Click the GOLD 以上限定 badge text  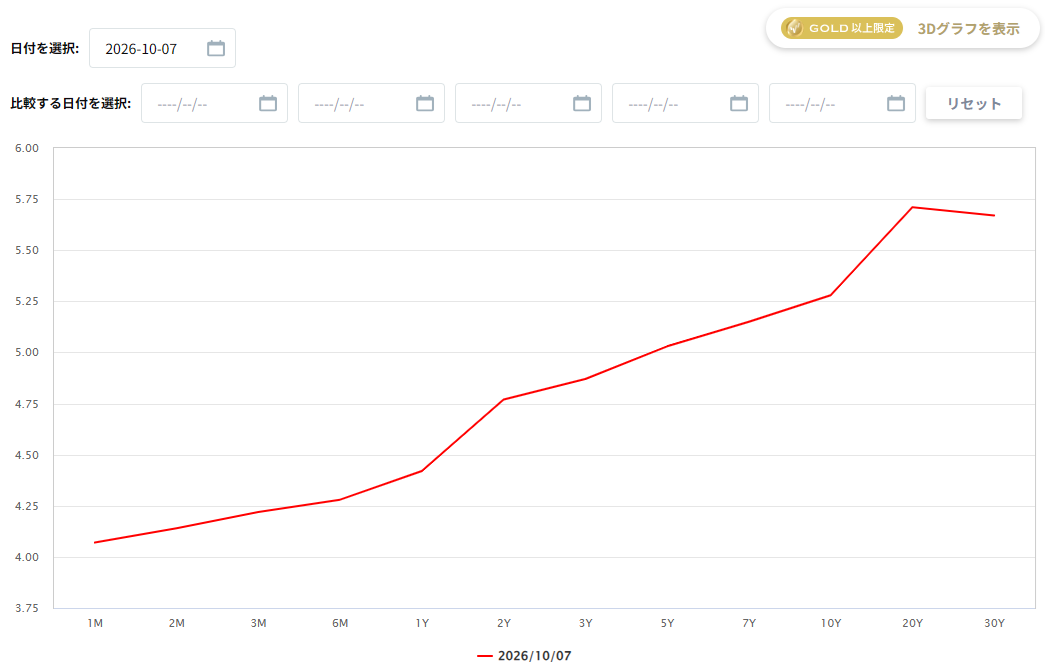coord(852,28)
